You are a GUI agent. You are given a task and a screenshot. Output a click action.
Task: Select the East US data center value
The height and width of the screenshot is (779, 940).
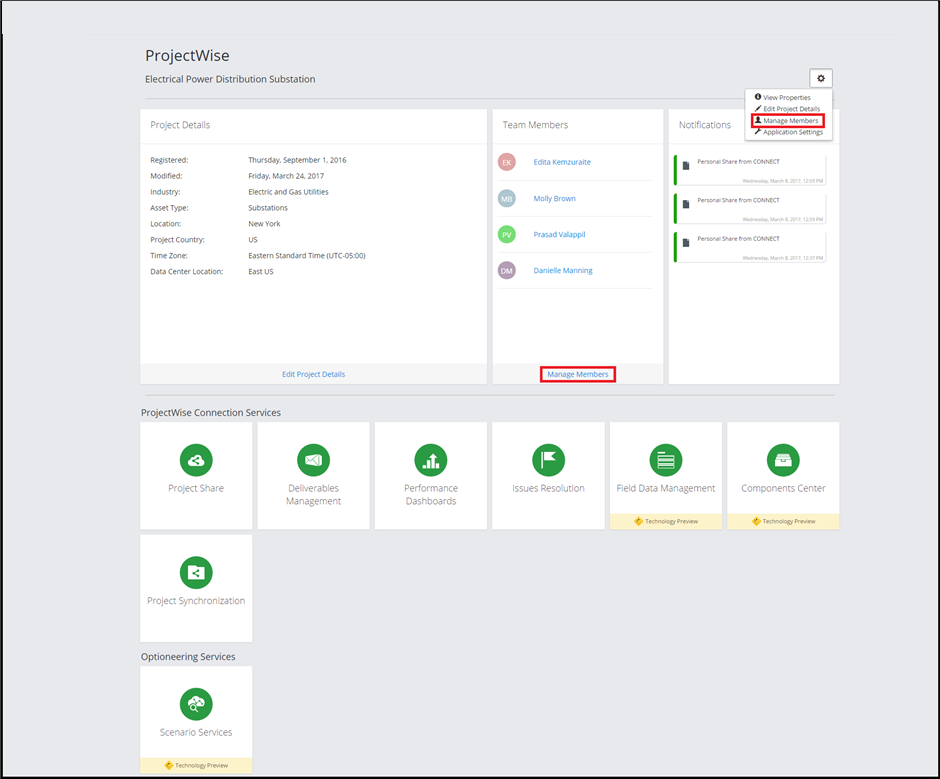coord(261,272)
